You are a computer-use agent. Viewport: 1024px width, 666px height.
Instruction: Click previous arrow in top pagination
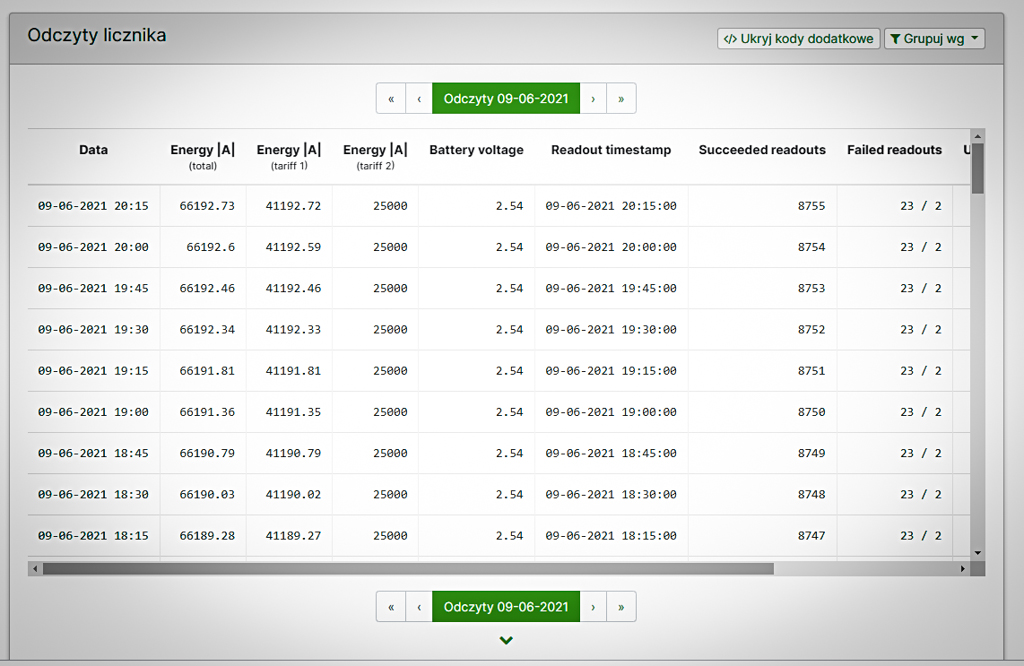click(419, 99)
